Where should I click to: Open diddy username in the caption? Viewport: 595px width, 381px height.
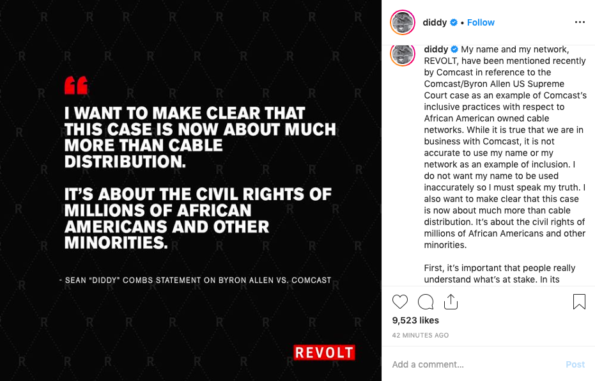[x=436, y=49]
